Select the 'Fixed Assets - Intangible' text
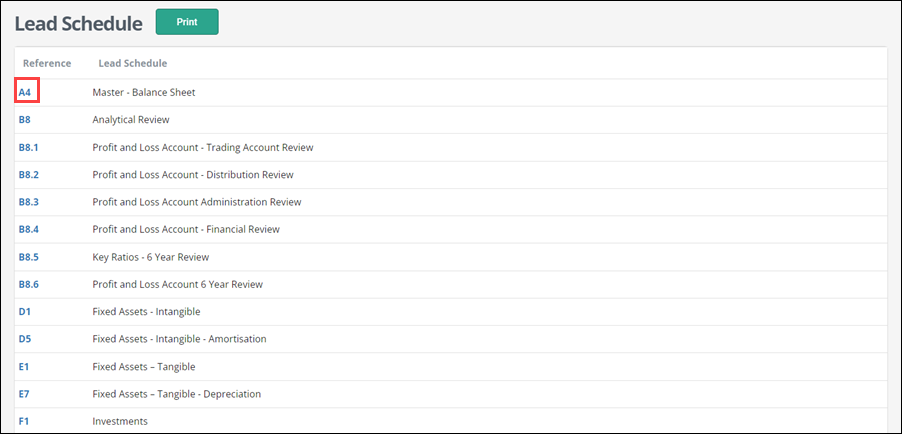 click(x=146, y=311)
